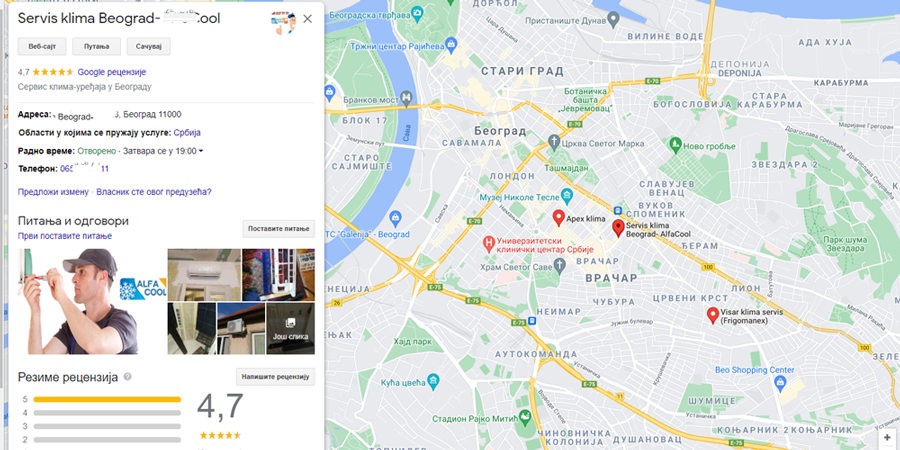Screen dimensions: 900x450
Task: Close the business info panel
Action: pyautogui.click(x=308, y=19)
